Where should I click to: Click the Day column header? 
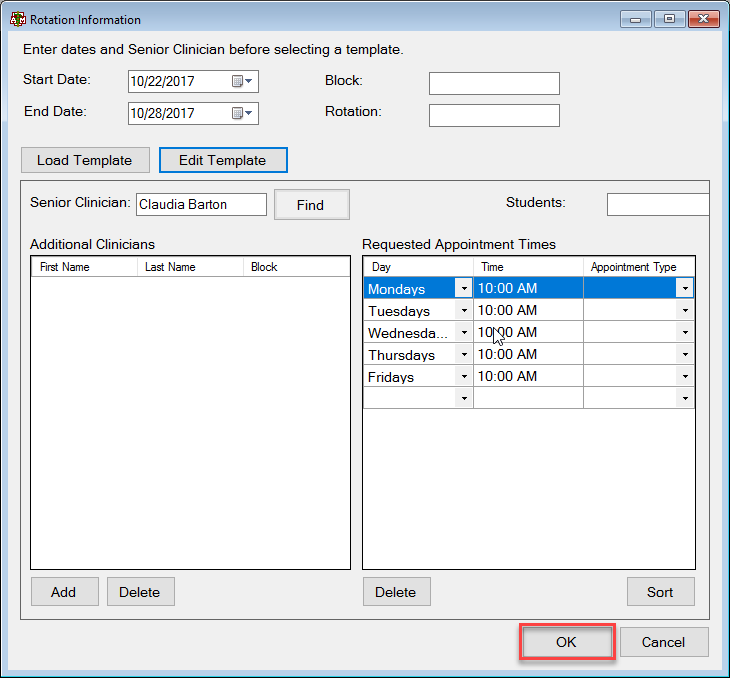tap(419, 267)
